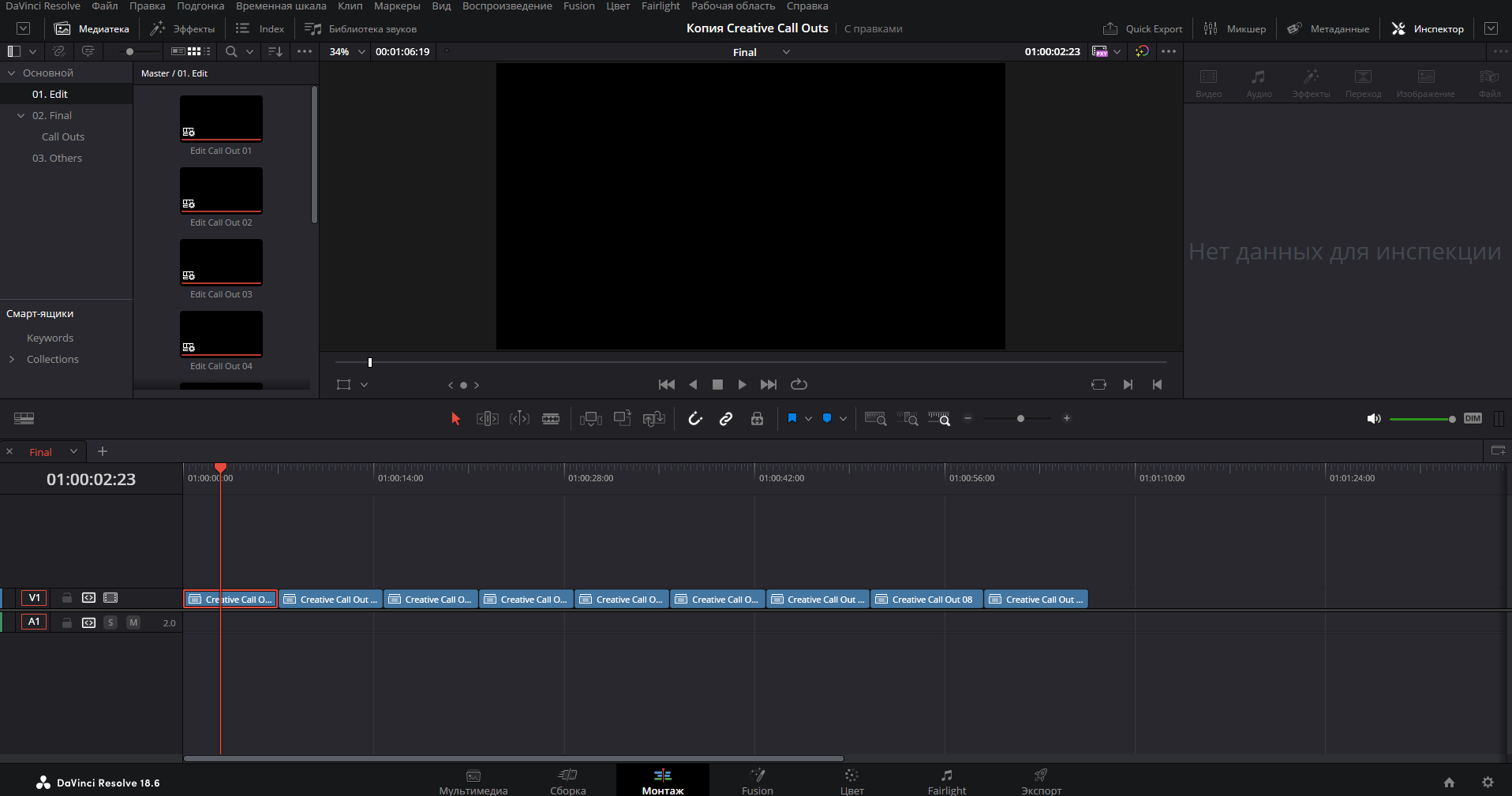Toggle lock on track V1
The image size is (1512, 796).
click(67, 598)
